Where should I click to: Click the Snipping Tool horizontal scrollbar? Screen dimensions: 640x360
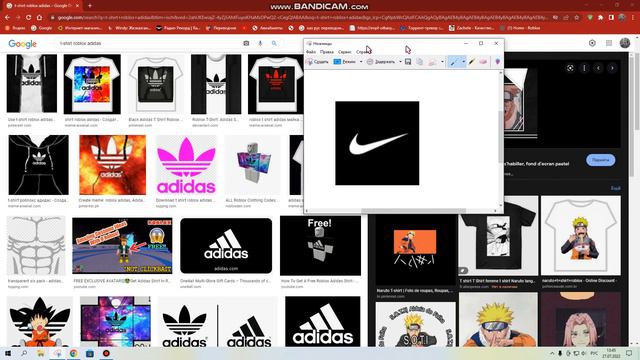pos(413,211)
